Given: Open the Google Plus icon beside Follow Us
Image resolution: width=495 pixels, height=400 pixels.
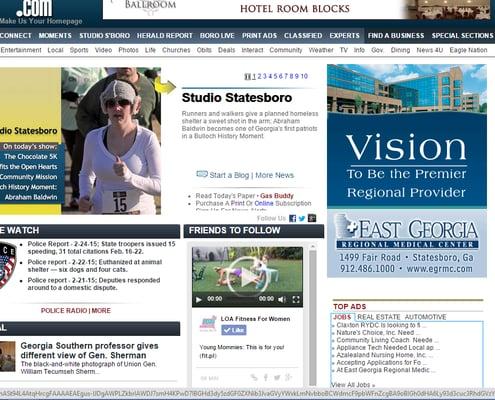Looking at the screenshot, I should [x=312, y=218].
